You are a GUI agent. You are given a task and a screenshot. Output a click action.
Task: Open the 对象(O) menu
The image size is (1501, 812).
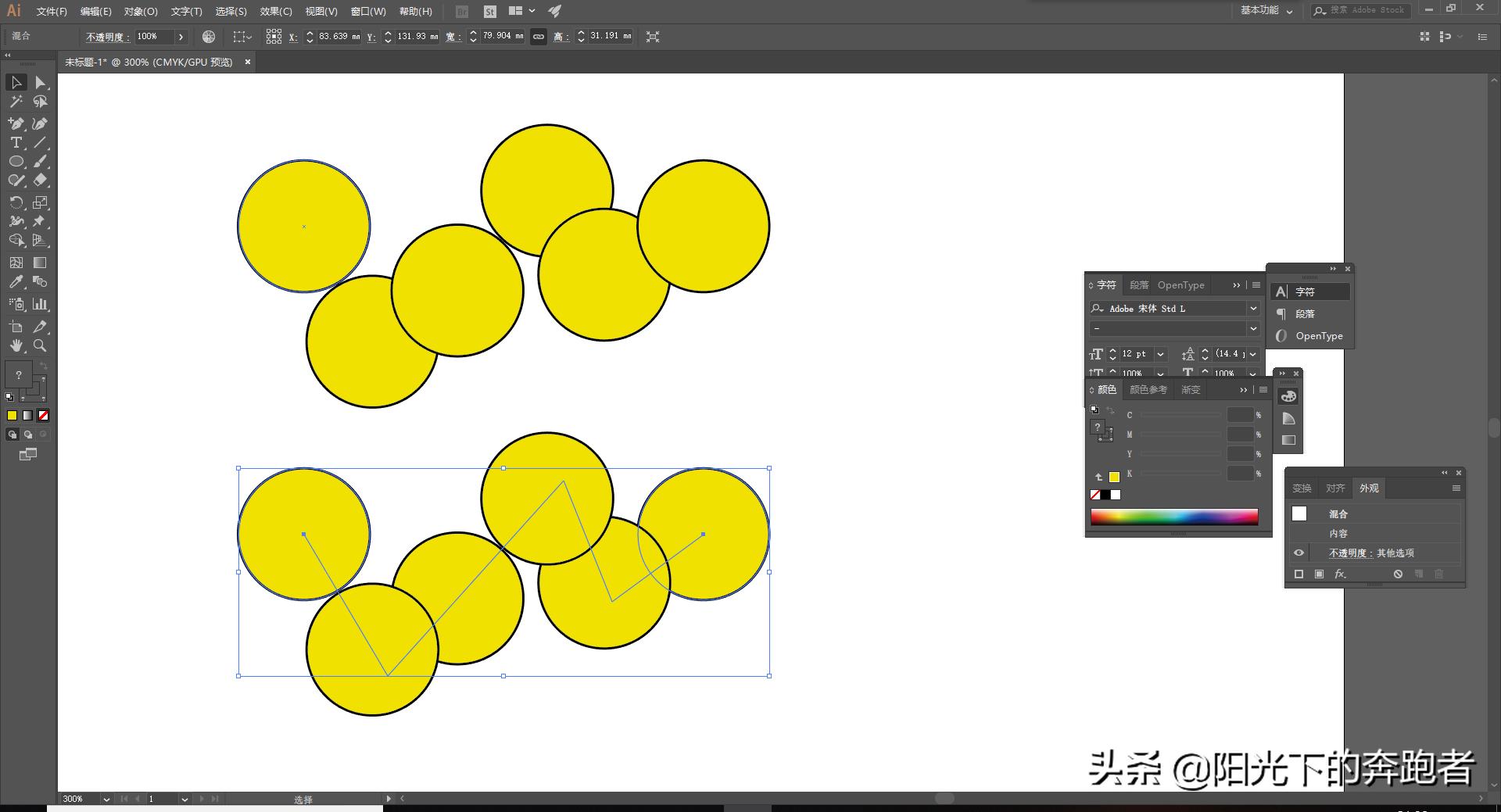[141, 12]
